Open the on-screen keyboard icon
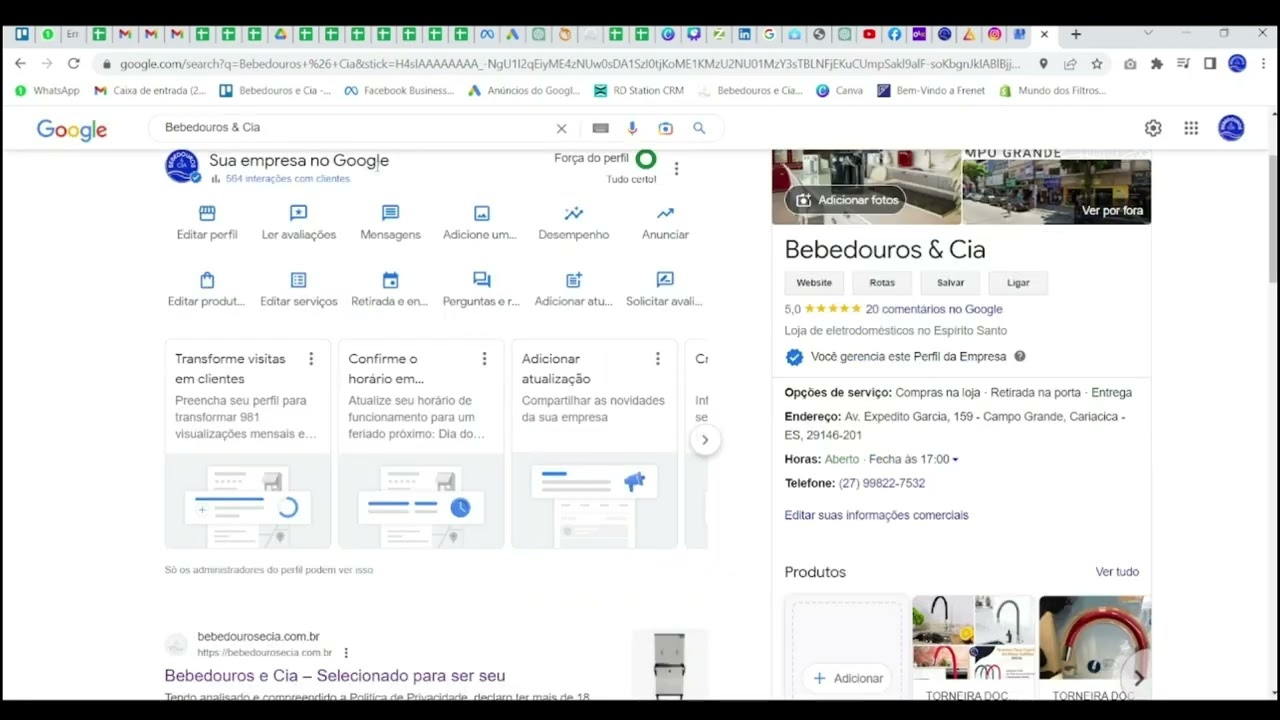The height and width of the screenshot is (720, 1280). click(x=600, y=128)
